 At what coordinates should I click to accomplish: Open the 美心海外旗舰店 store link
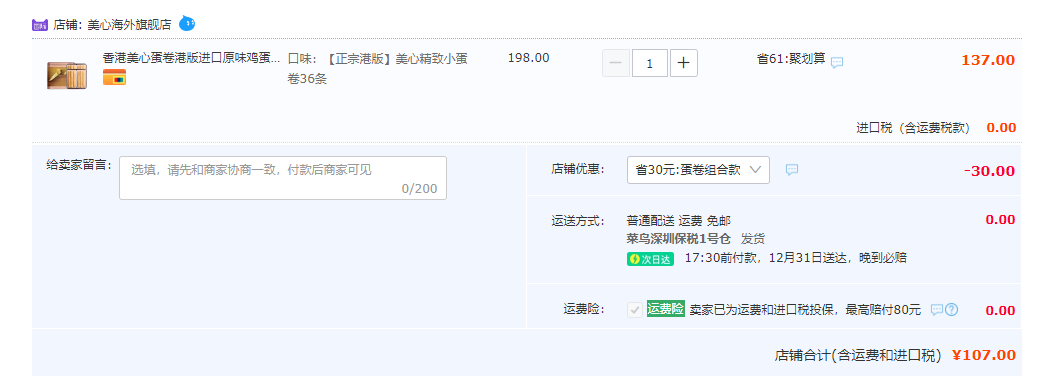tap(129, 25)
